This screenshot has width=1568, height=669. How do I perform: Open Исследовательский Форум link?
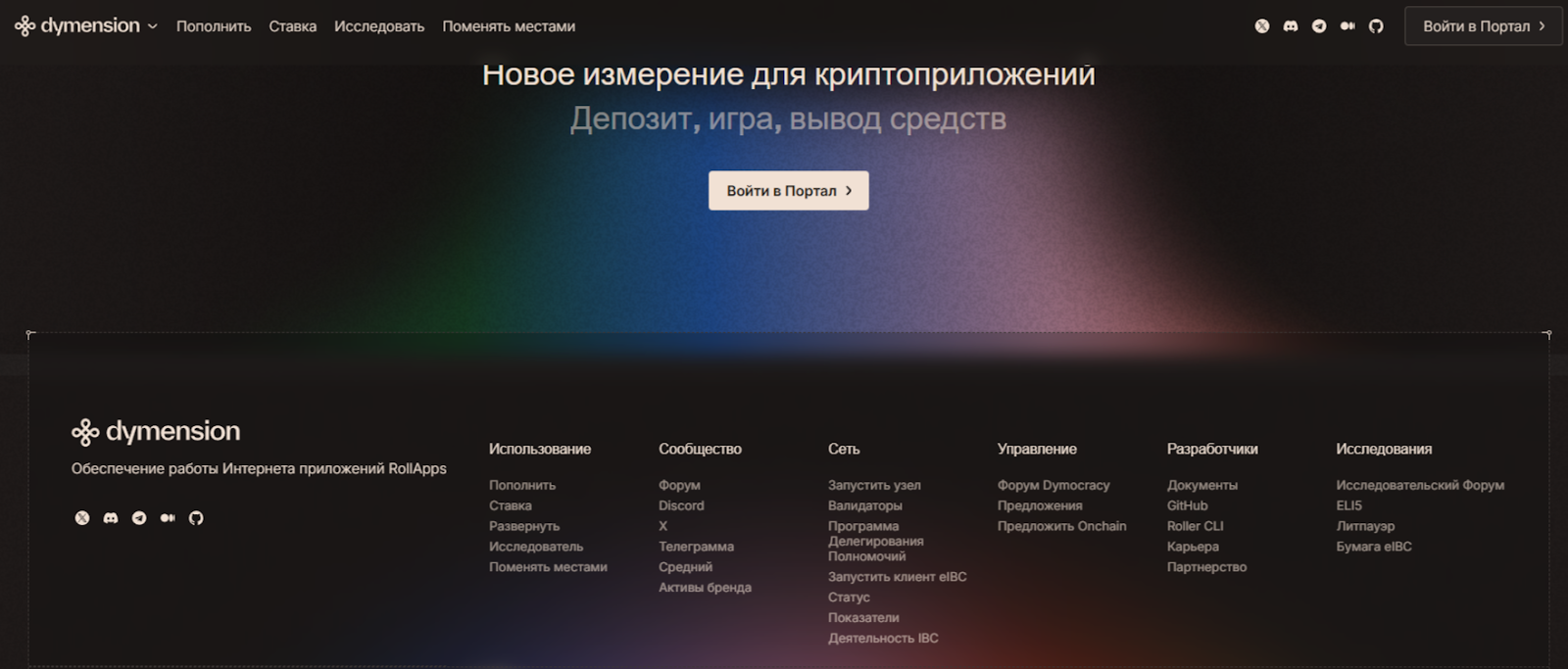(1420, 485)
